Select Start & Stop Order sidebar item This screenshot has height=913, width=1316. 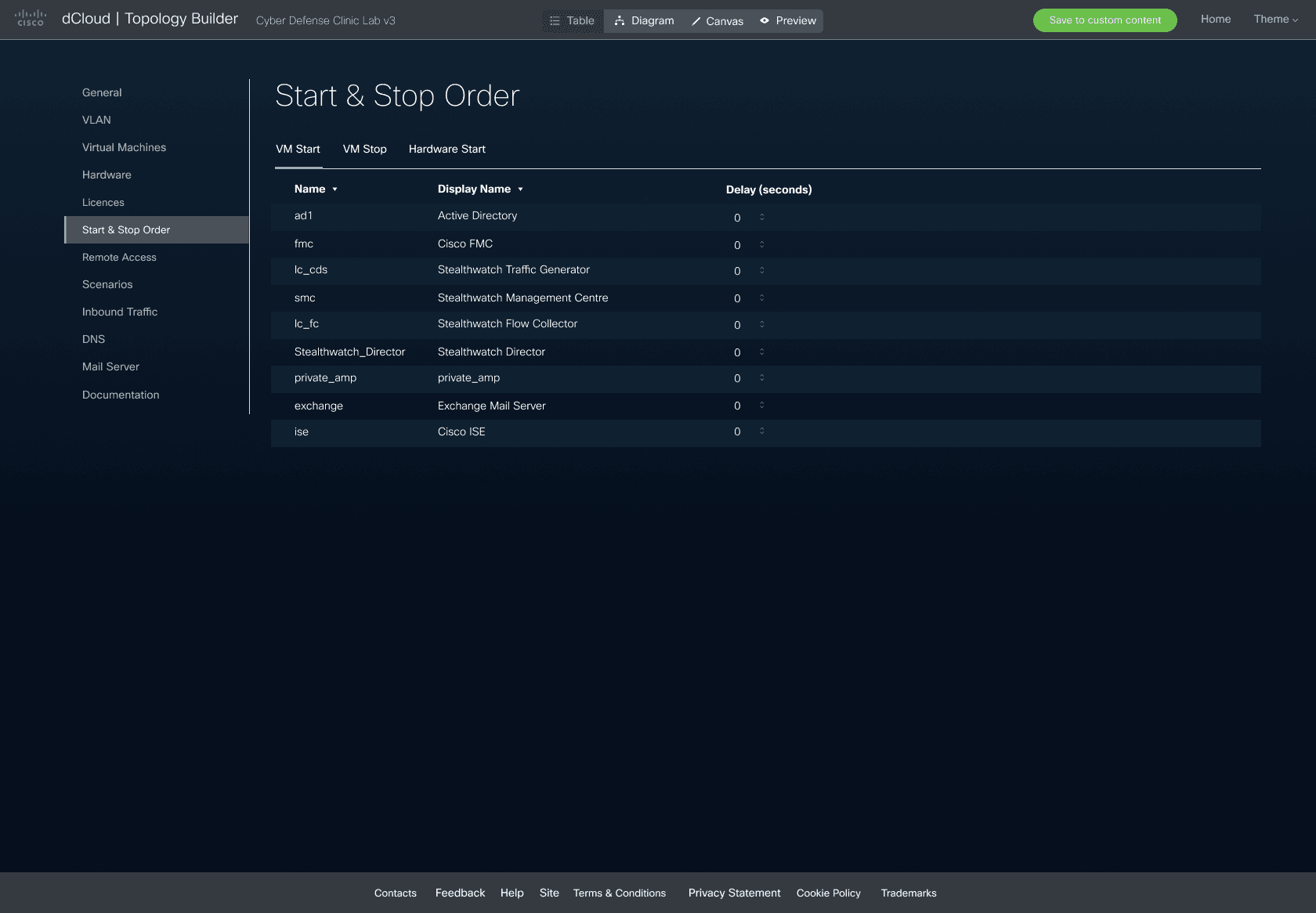[157, 229]
